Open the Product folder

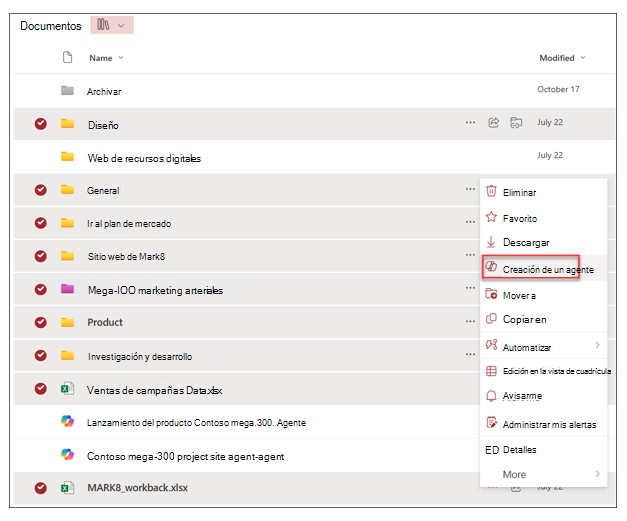pos(105,322)
